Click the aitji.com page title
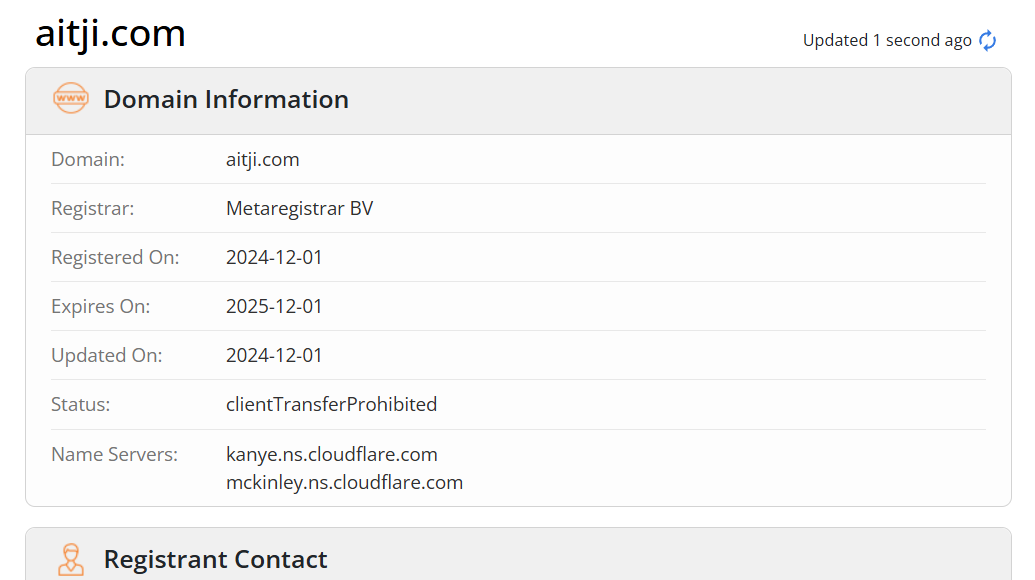Image resolution: width=1035 pixels, height=580 pixels. [110, 33]
